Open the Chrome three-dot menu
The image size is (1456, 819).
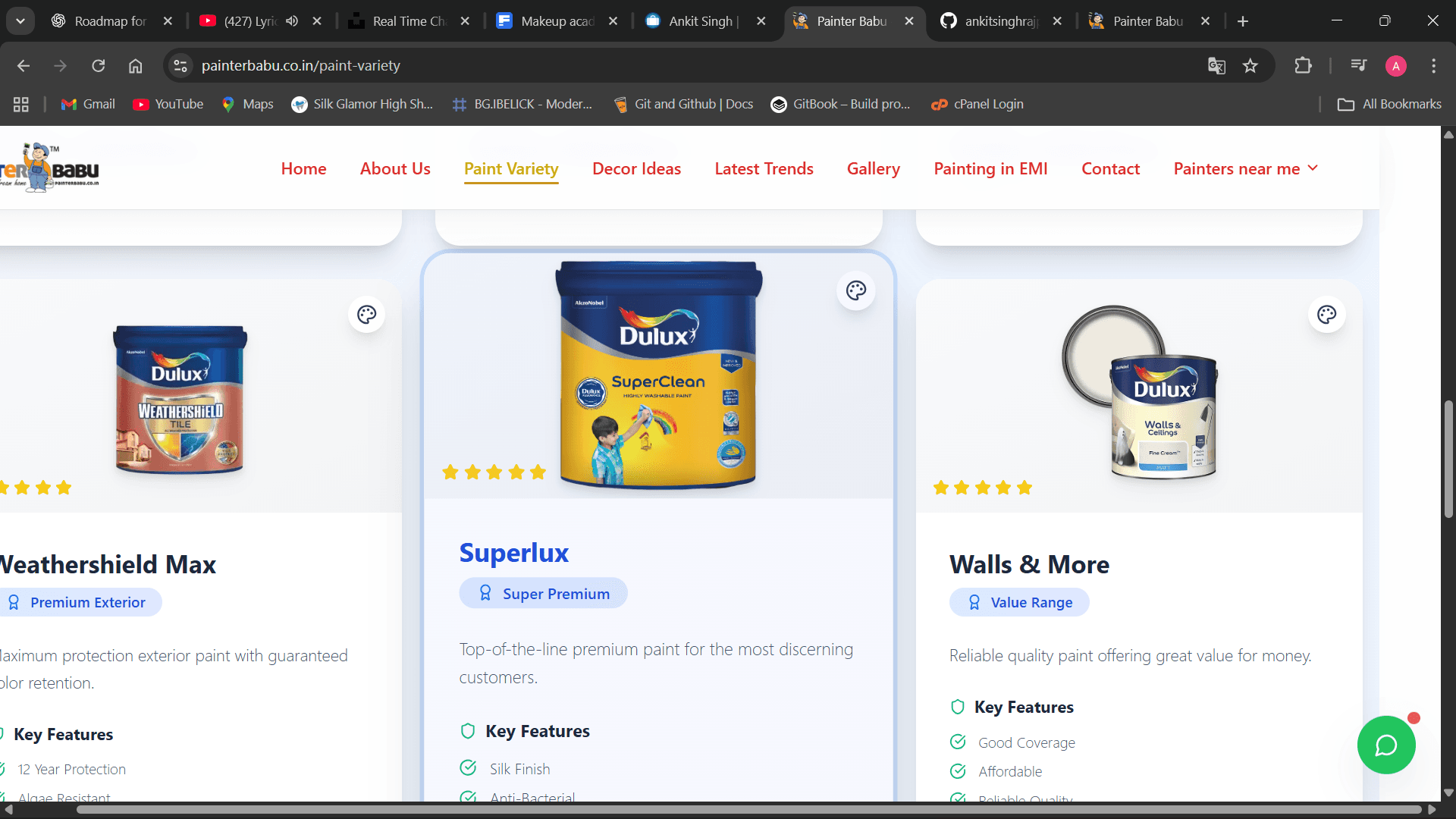click(1433, 66)
